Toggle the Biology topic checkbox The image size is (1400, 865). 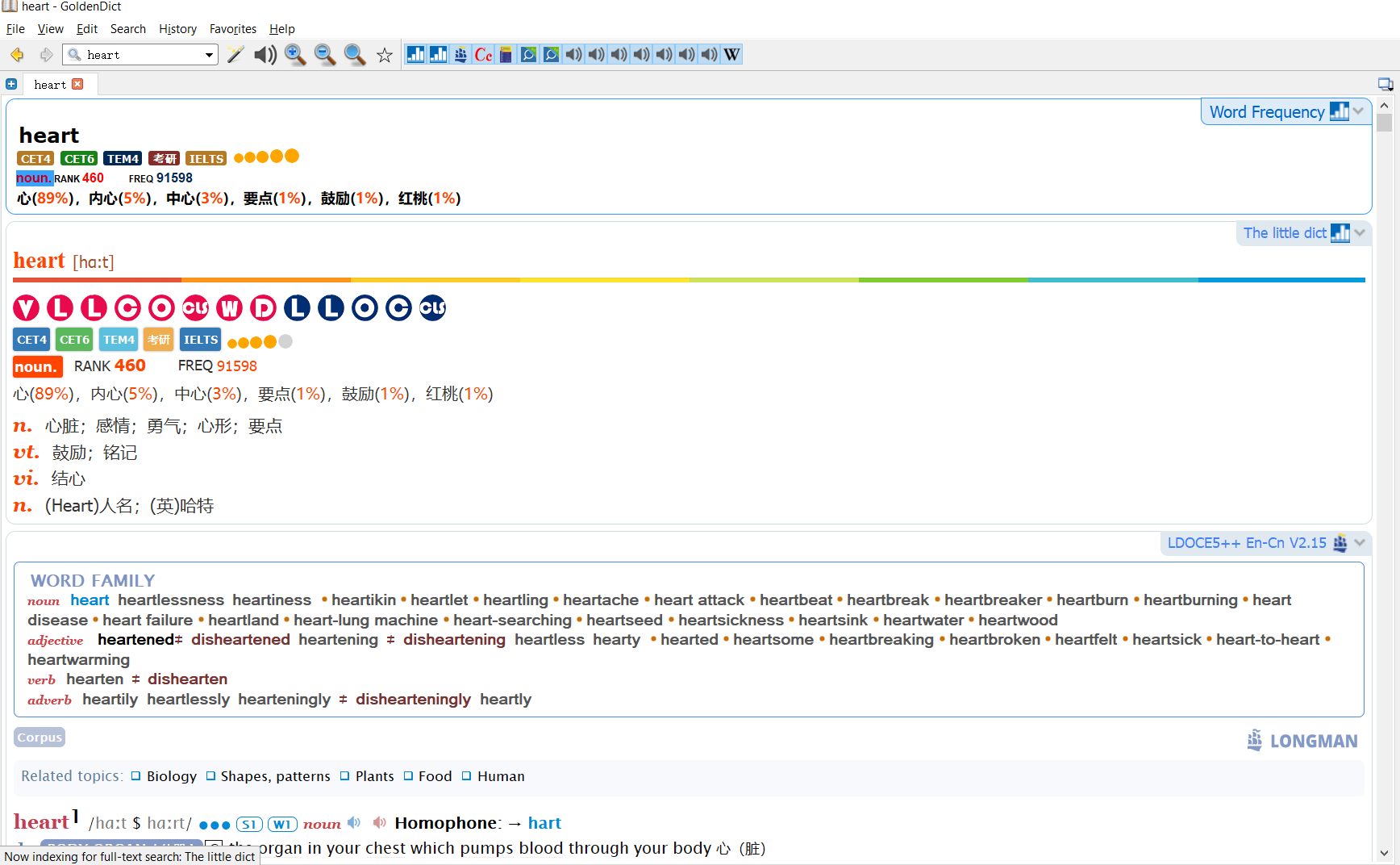136,776
